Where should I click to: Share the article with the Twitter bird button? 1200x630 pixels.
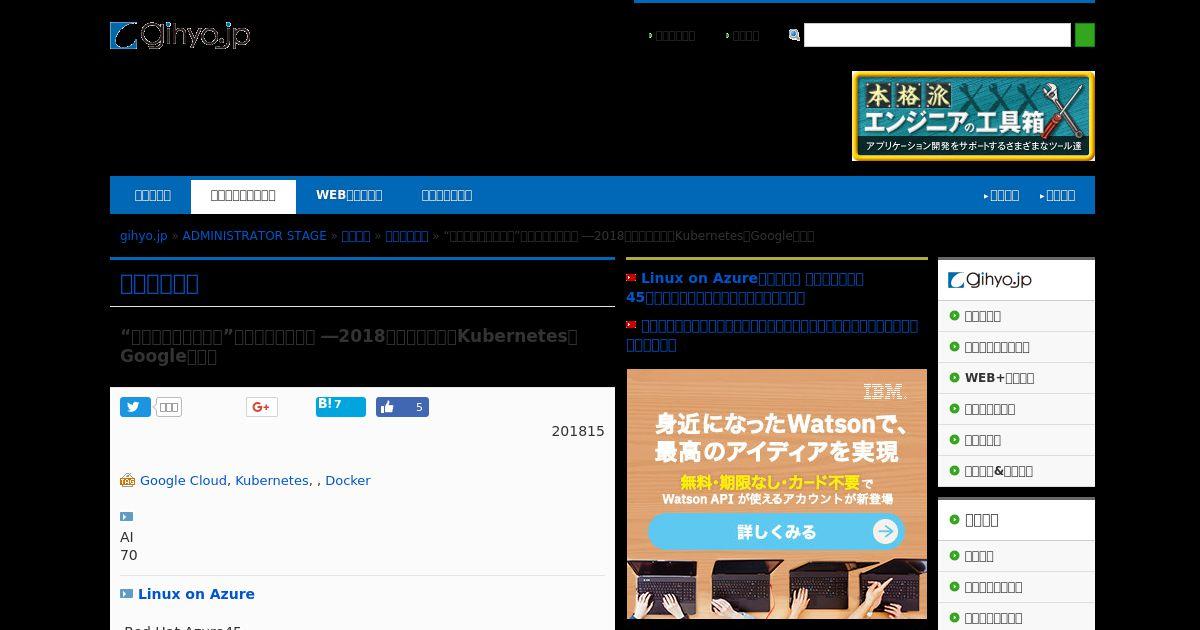135,407
